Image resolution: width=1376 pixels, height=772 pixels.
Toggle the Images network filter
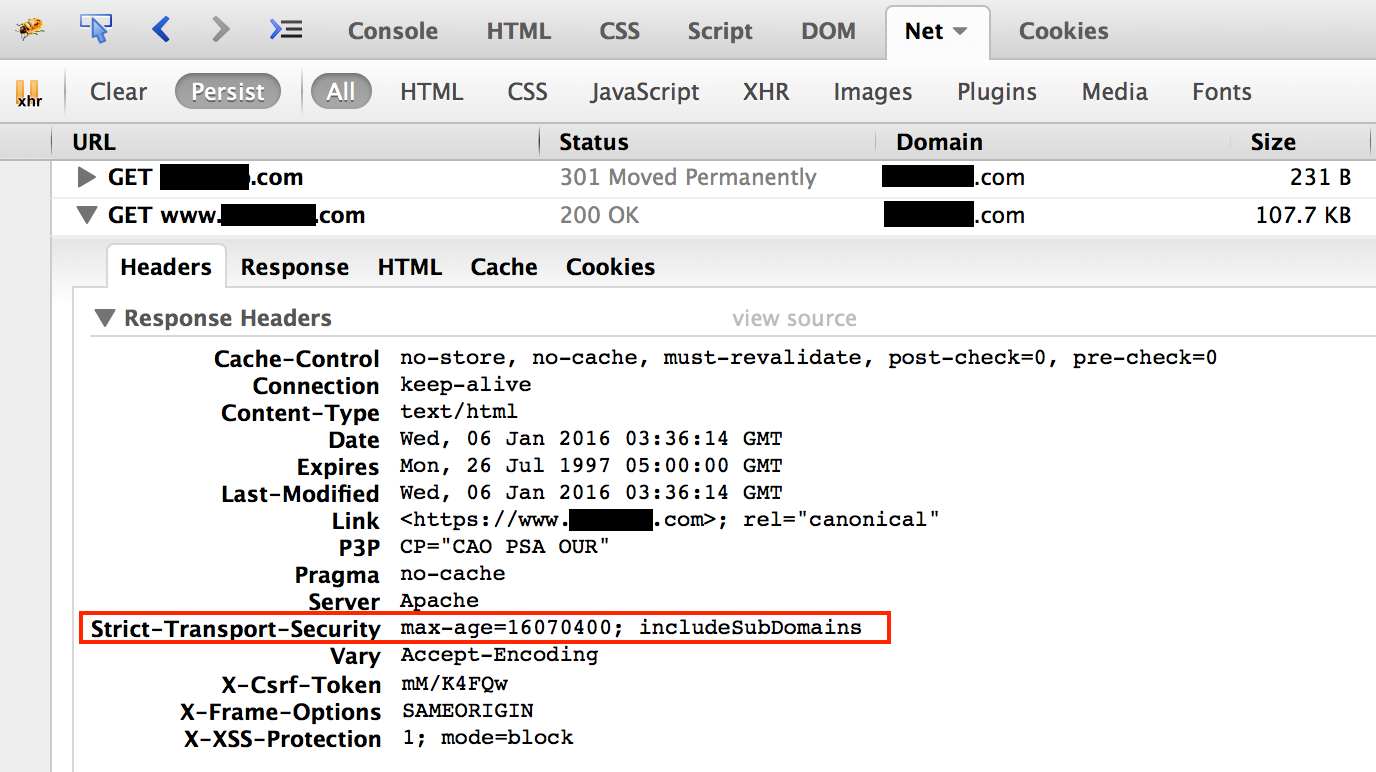[x=872, y=91]
